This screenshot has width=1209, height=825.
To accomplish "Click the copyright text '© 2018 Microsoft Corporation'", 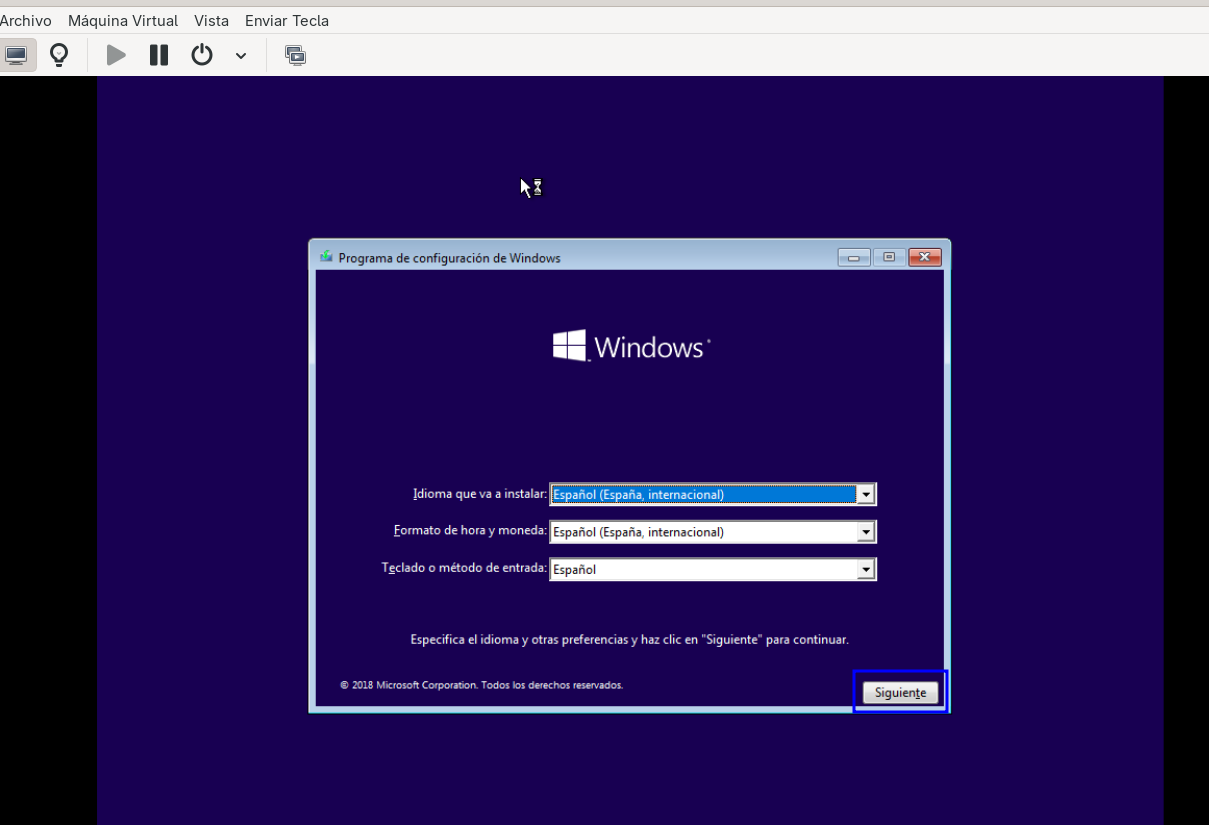I will pyautogui.click(x=409, y=685).
